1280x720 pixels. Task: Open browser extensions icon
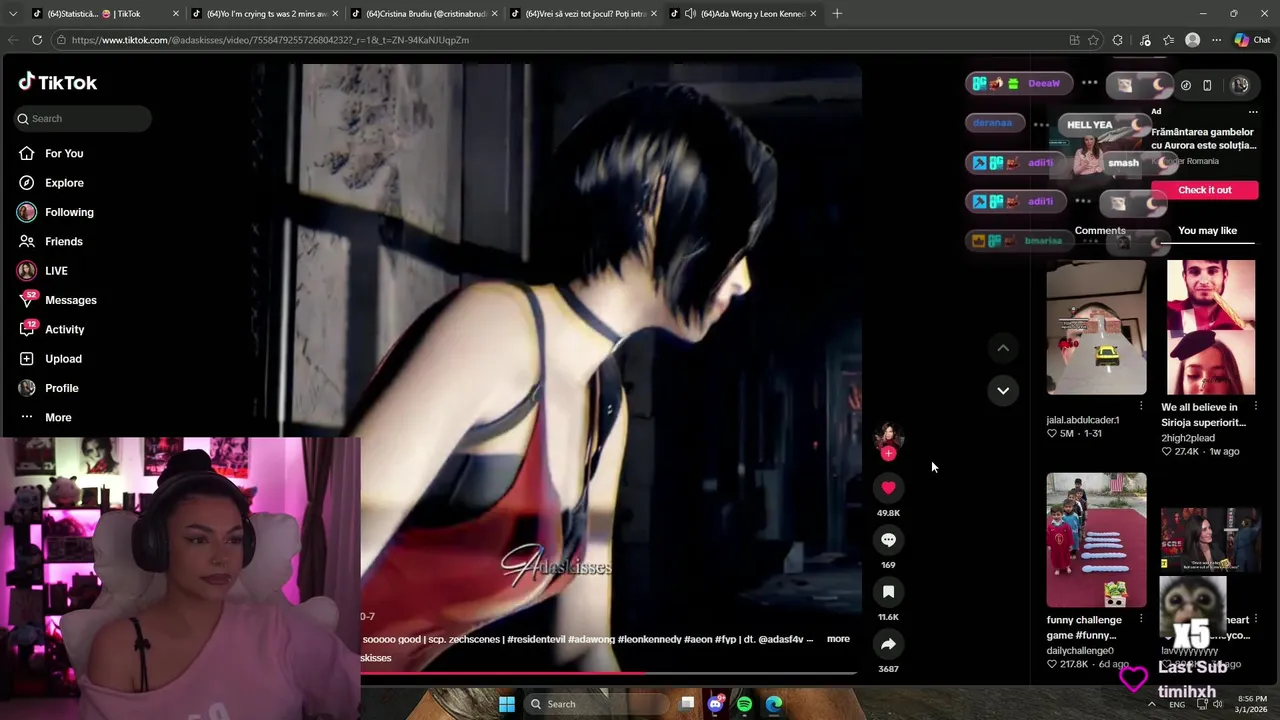coord(1118,40)
